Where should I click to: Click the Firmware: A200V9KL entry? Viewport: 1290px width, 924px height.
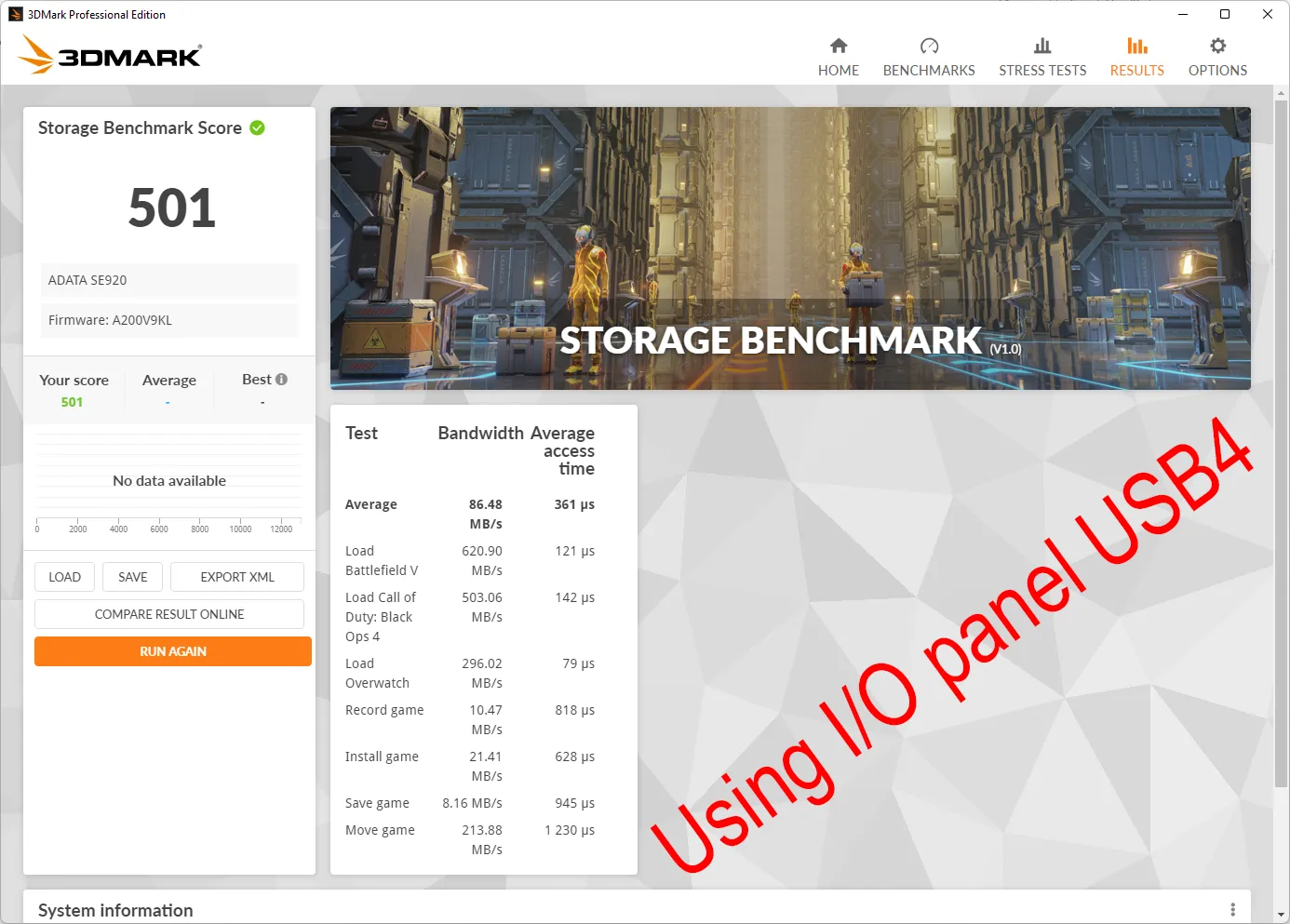coord(168,320)
